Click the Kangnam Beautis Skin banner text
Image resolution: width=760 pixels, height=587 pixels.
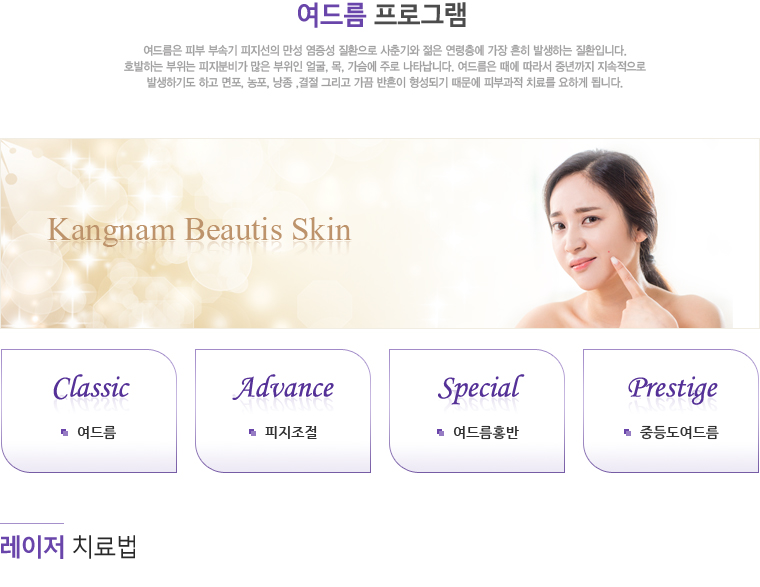tap(199, 230)
